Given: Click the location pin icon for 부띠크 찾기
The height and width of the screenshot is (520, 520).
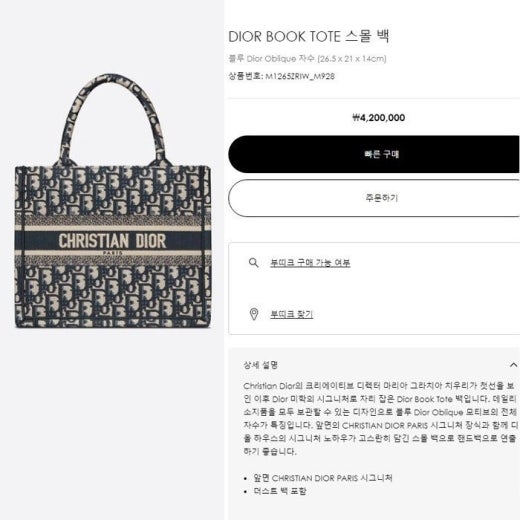Looking at the screenshot, I should pos(254,314).
